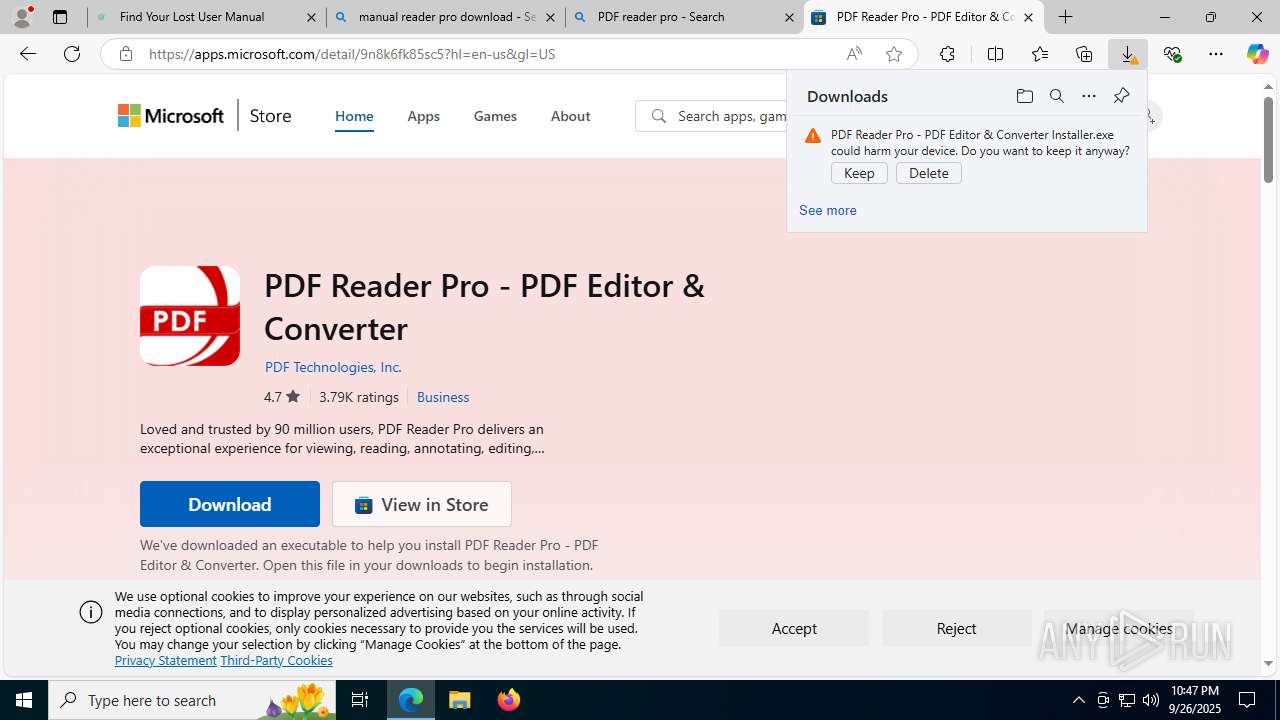Toggle Split screen icon
The image size is (1280, 720).
point(995,54)
